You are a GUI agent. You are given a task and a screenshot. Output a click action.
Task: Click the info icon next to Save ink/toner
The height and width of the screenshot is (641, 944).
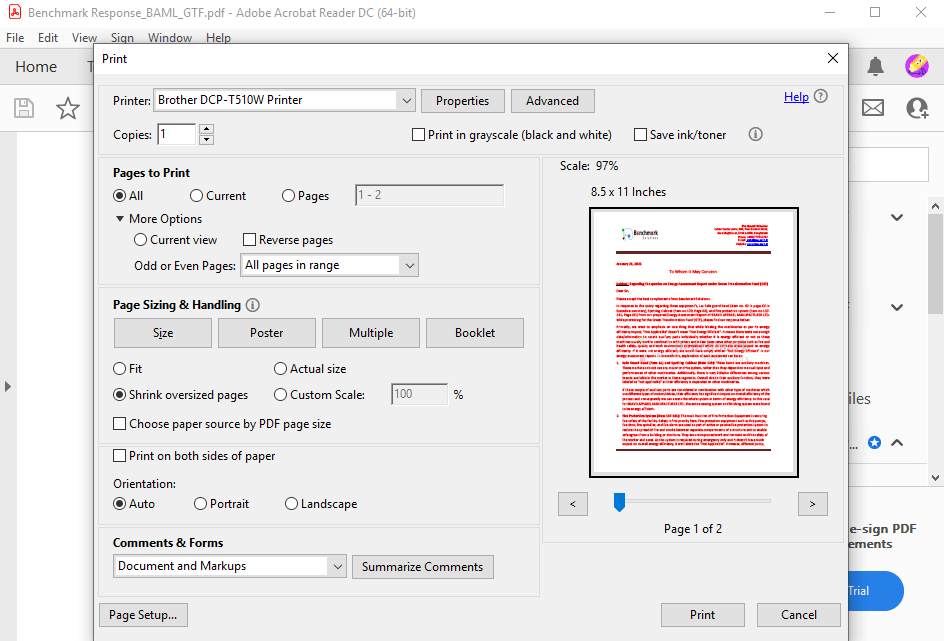(755, 134)
